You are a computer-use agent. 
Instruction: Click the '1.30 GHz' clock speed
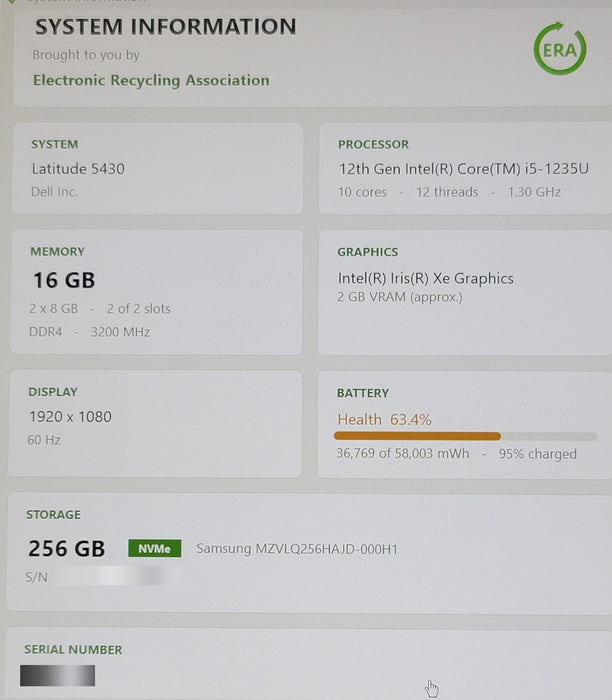(x=534, y=192)
